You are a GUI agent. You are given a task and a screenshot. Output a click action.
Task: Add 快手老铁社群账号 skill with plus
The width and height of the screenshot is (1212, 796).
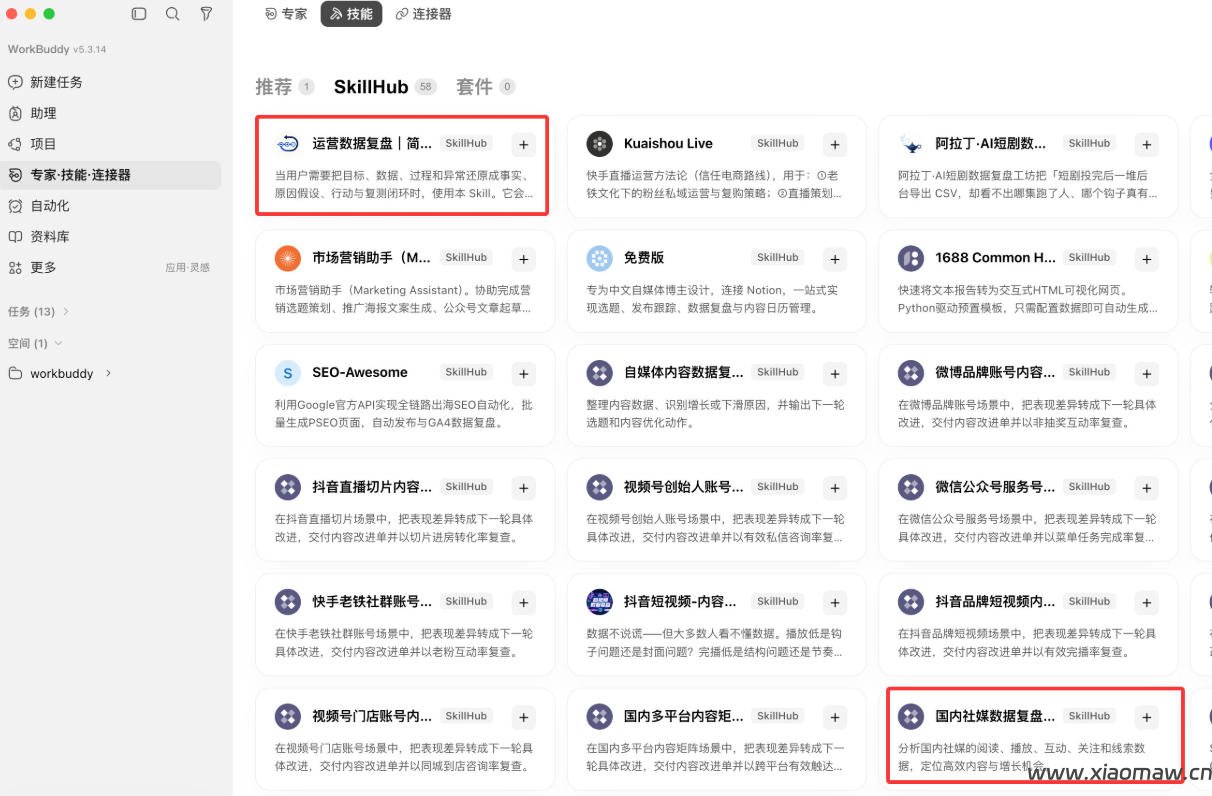click(523, 603)
